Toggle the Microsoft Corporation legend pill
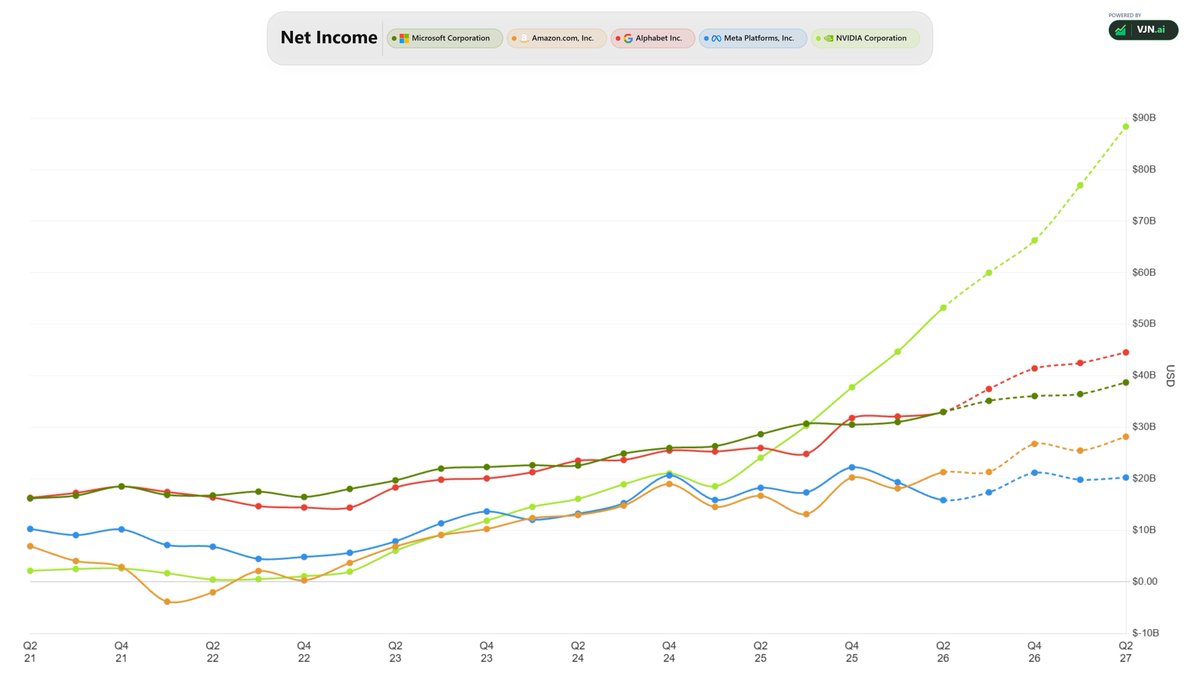Image resolution: width=1200 pixels, height=698 pixels. [x=445, y=39]
